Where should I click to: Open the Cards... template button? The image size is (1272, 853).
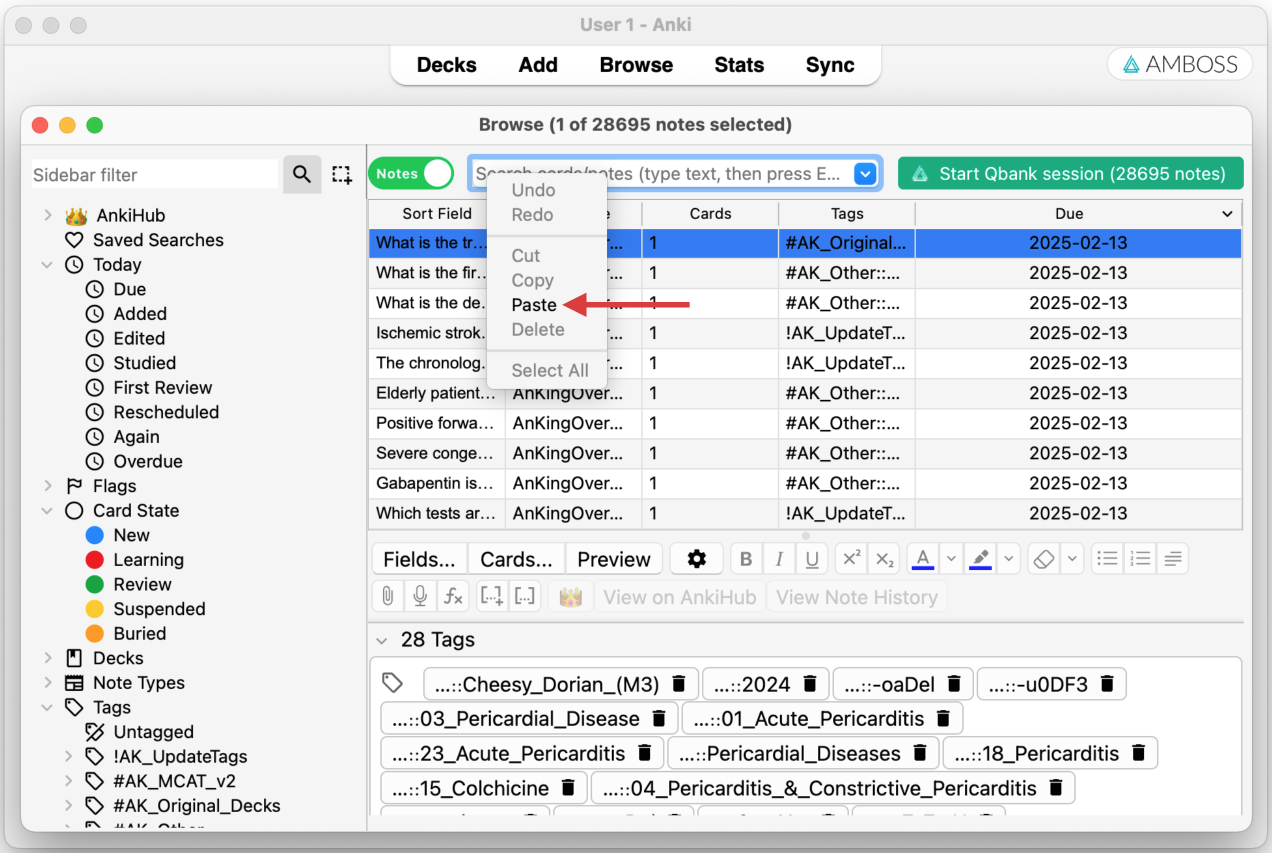(516, 559)
